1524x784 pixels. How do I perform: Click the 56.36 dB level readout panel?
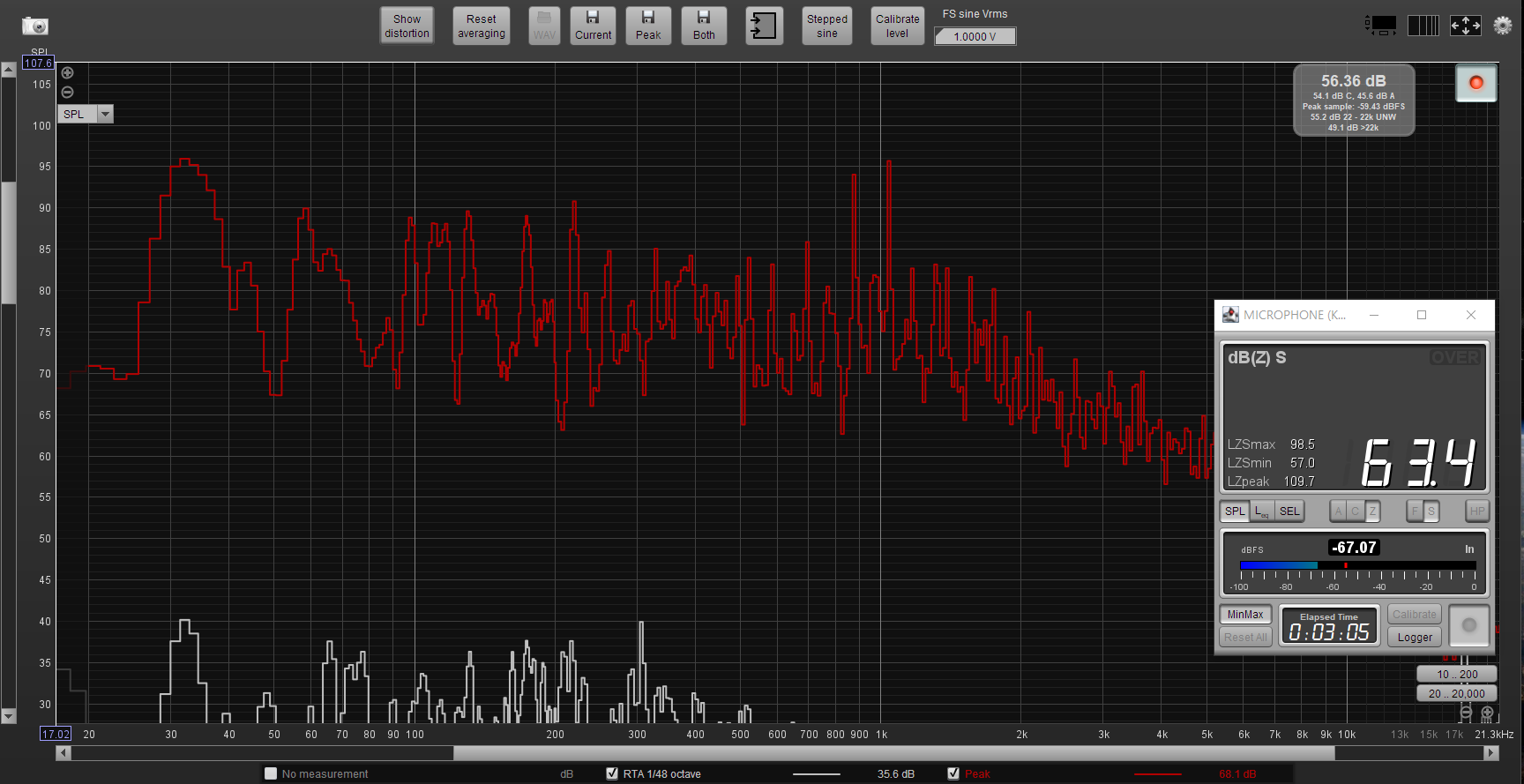pyautogui.click(x=1354, y=101)
